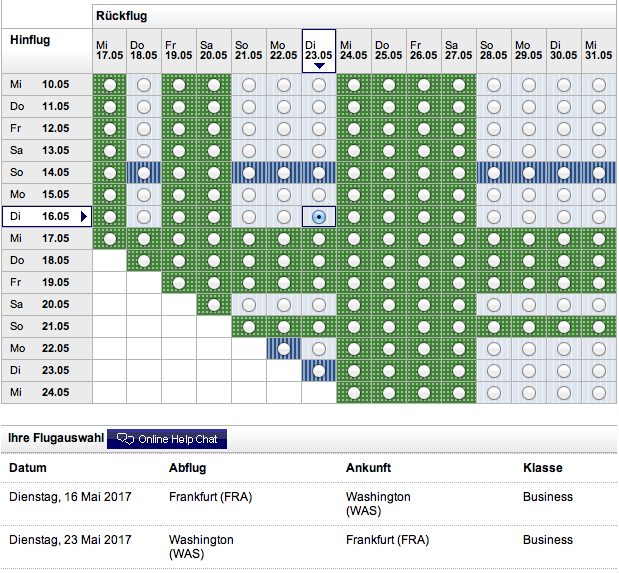Click the selected Di 16.05 / Di 23.05 radio

(x=319, y=217)
